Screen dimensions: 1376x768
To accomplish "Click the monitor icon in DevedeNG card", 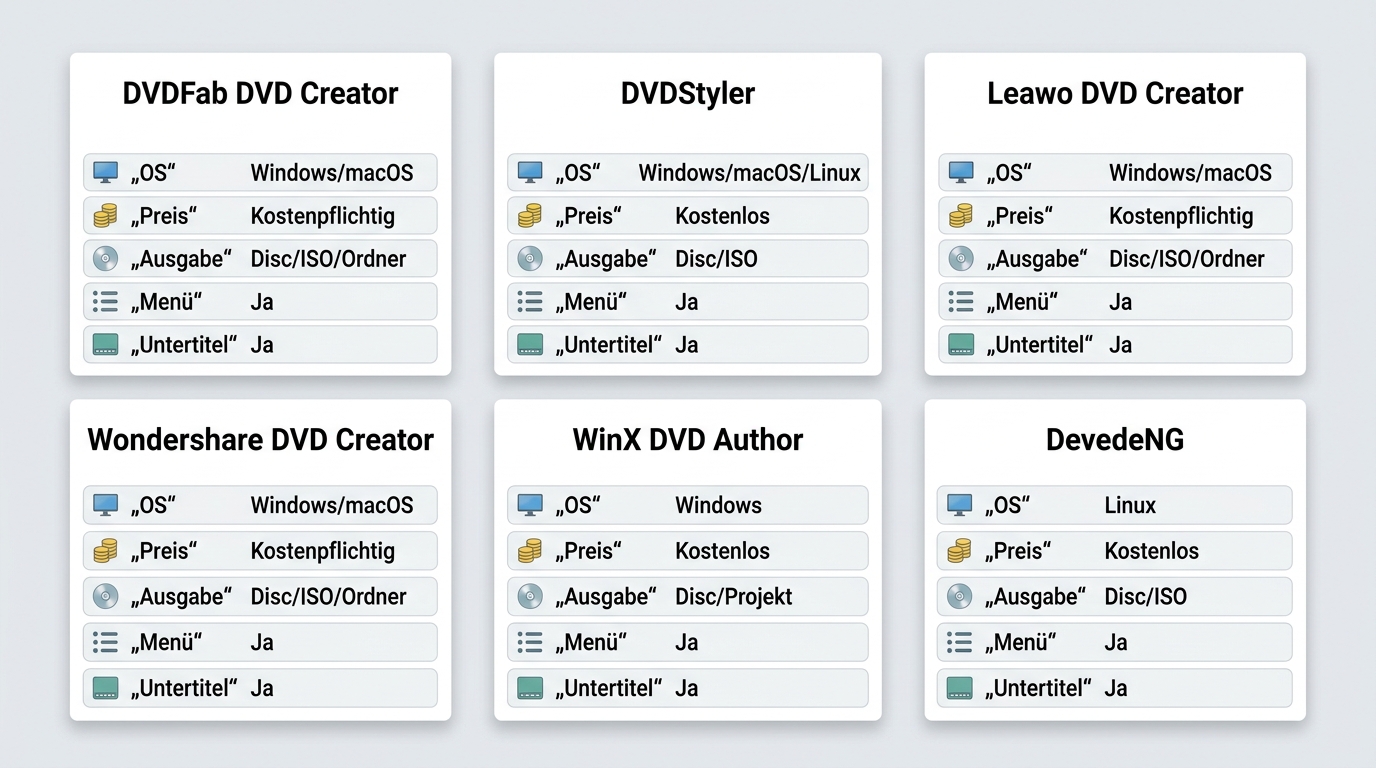I will [959, 505].
